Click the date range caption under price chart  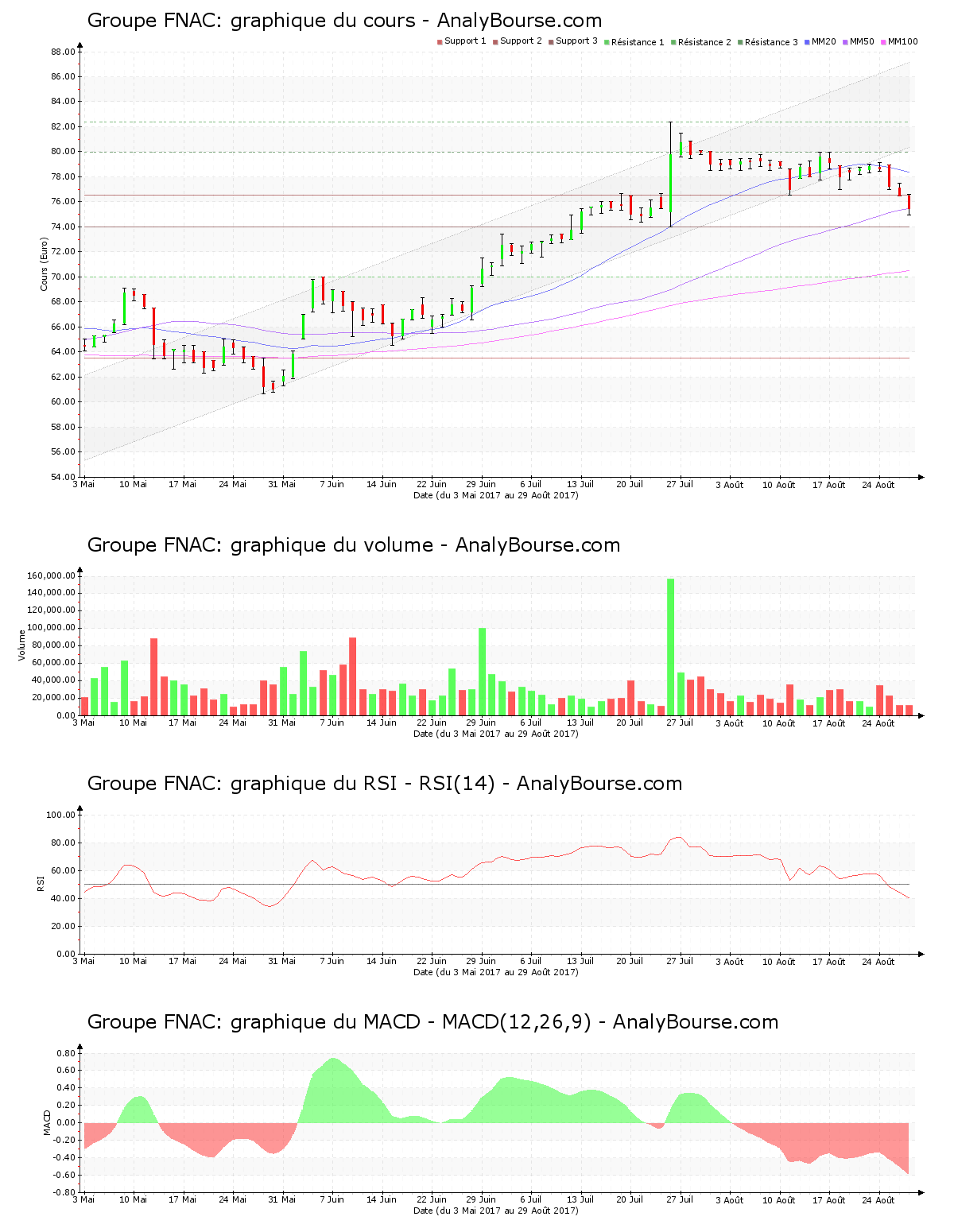(x=496, y=495)
